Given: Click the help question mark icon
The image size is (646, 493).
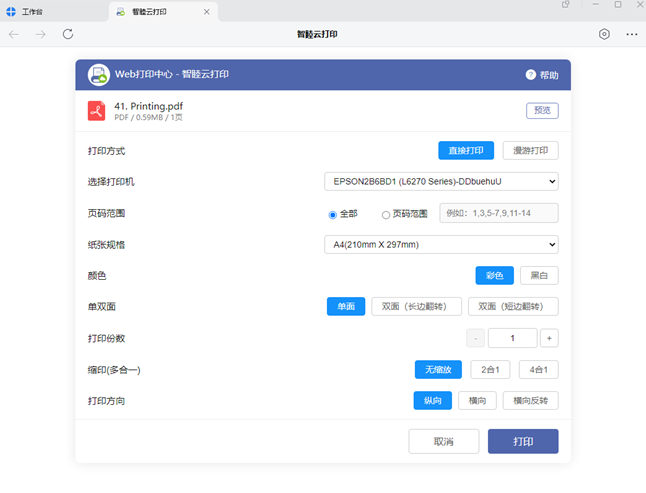Looking at the screenshot, I should [x=531, y=75].
